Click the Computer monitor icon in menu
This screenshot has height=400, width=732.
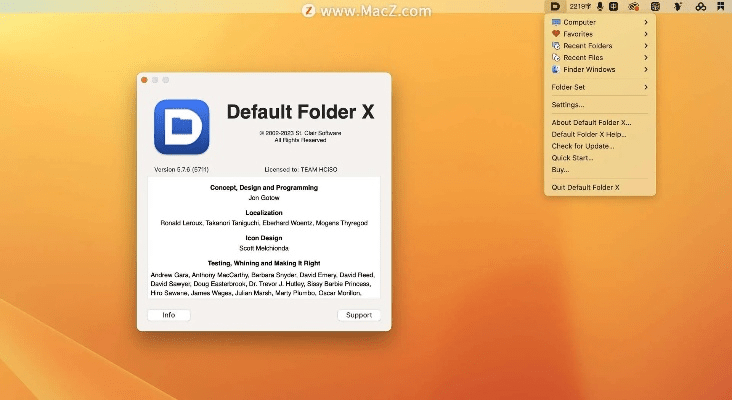coord(556,22)
